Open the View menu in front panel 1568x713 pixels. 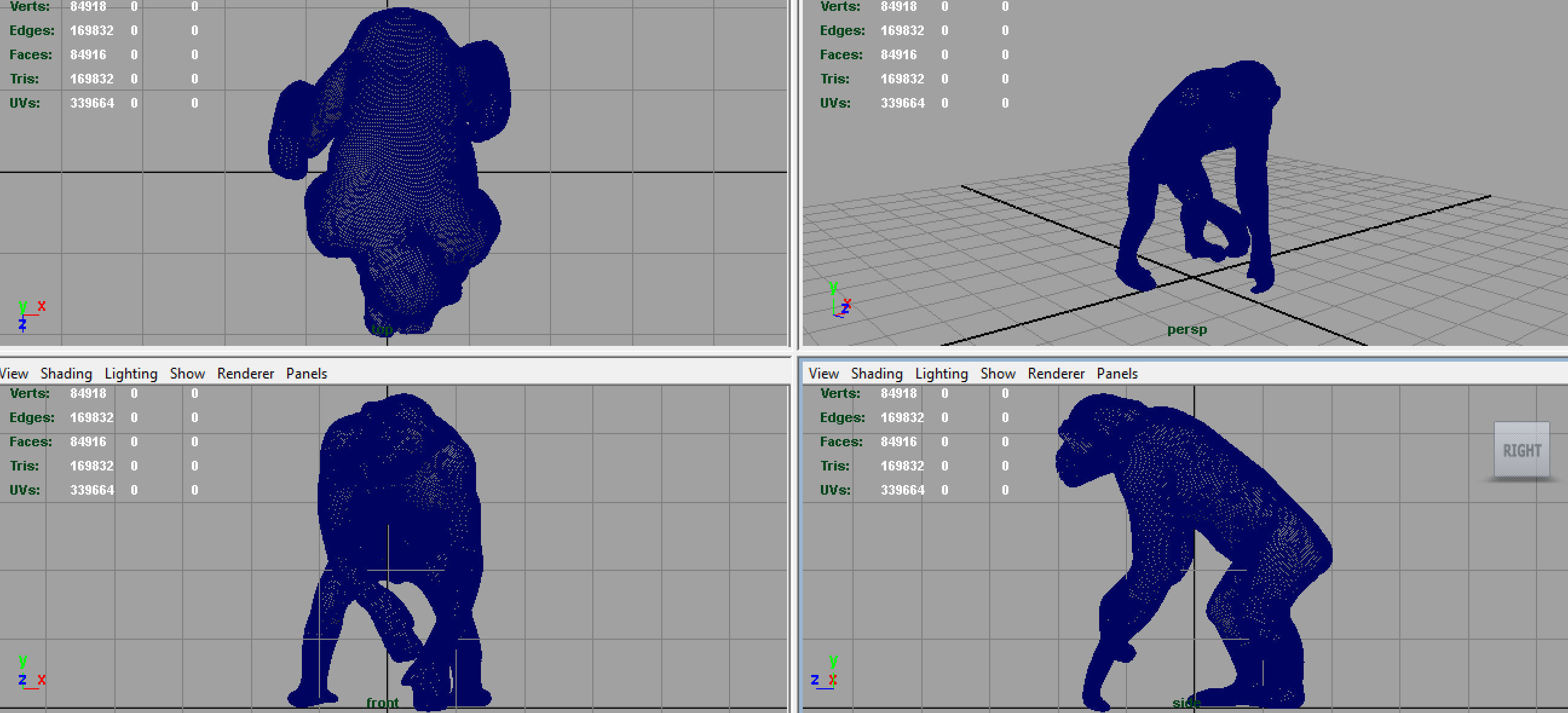13,374
